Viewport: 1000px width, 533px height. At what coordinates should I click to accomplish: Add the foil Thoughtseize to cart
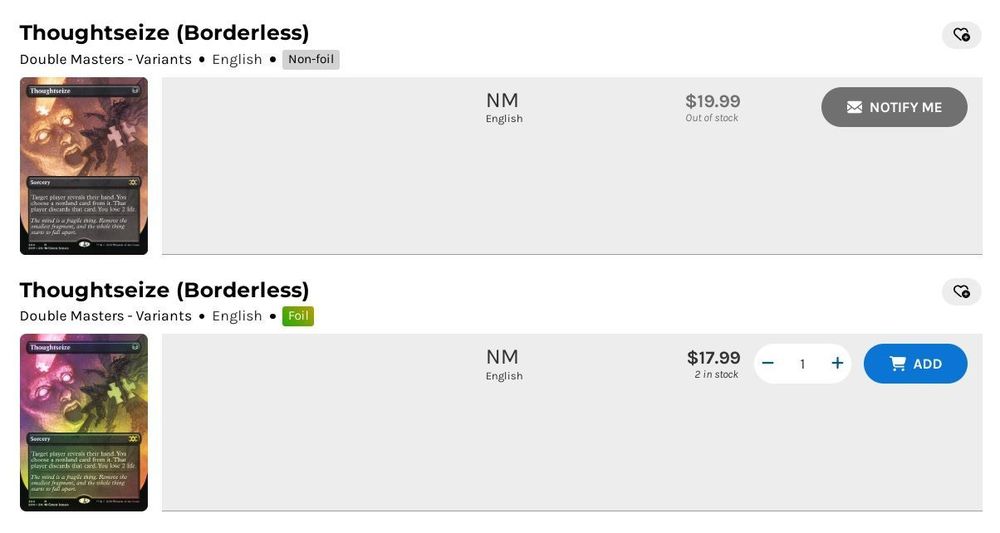click(915, 364)
